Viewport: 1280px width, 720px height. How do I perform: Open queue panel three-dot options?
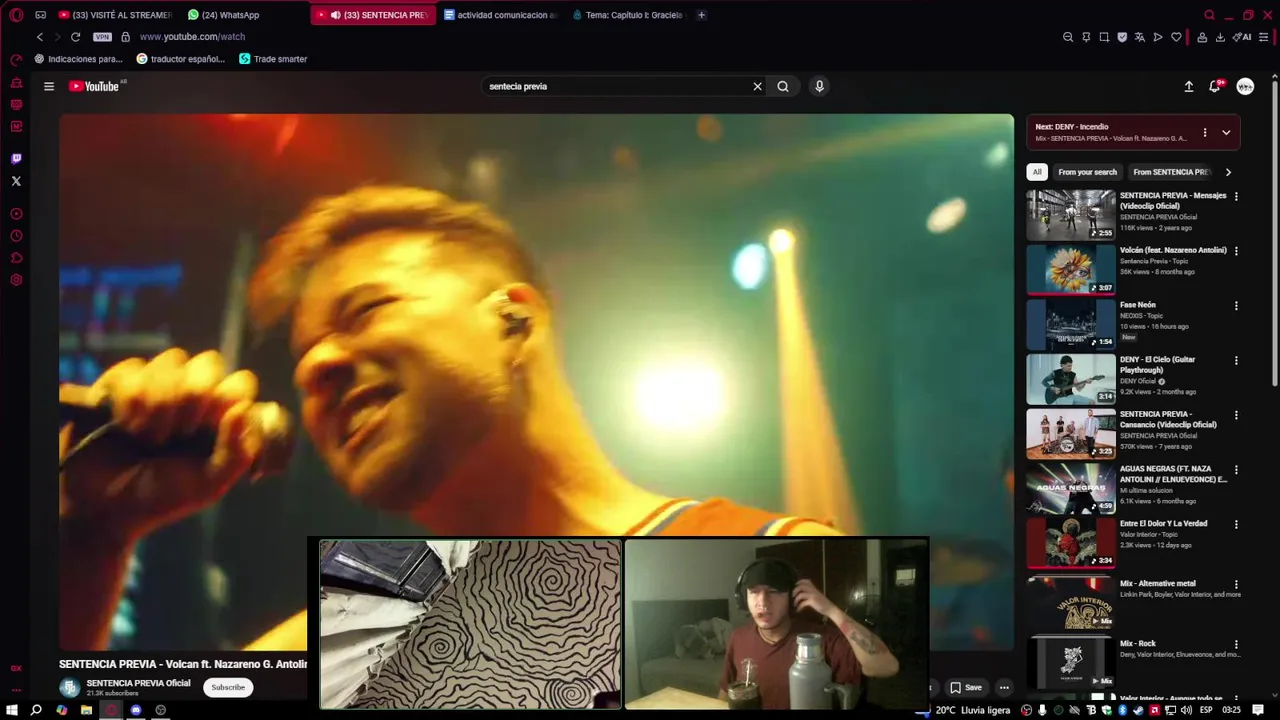[1204, 132]
